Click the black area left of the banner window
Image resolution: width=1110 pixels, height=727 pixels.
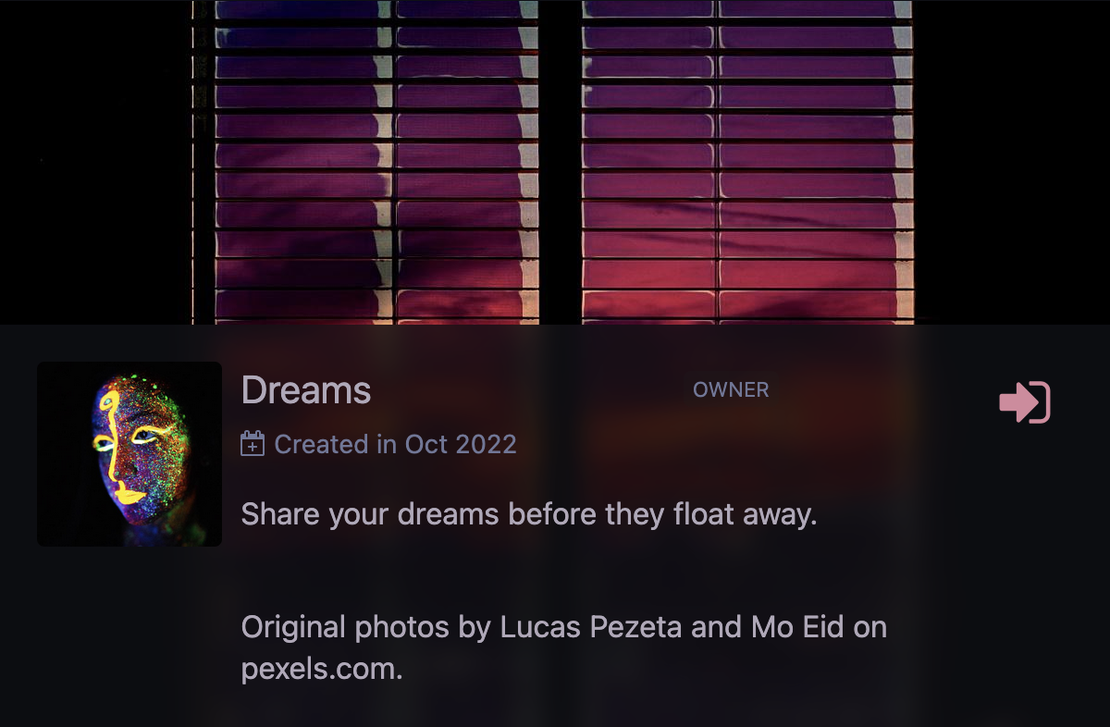(95, 160)
